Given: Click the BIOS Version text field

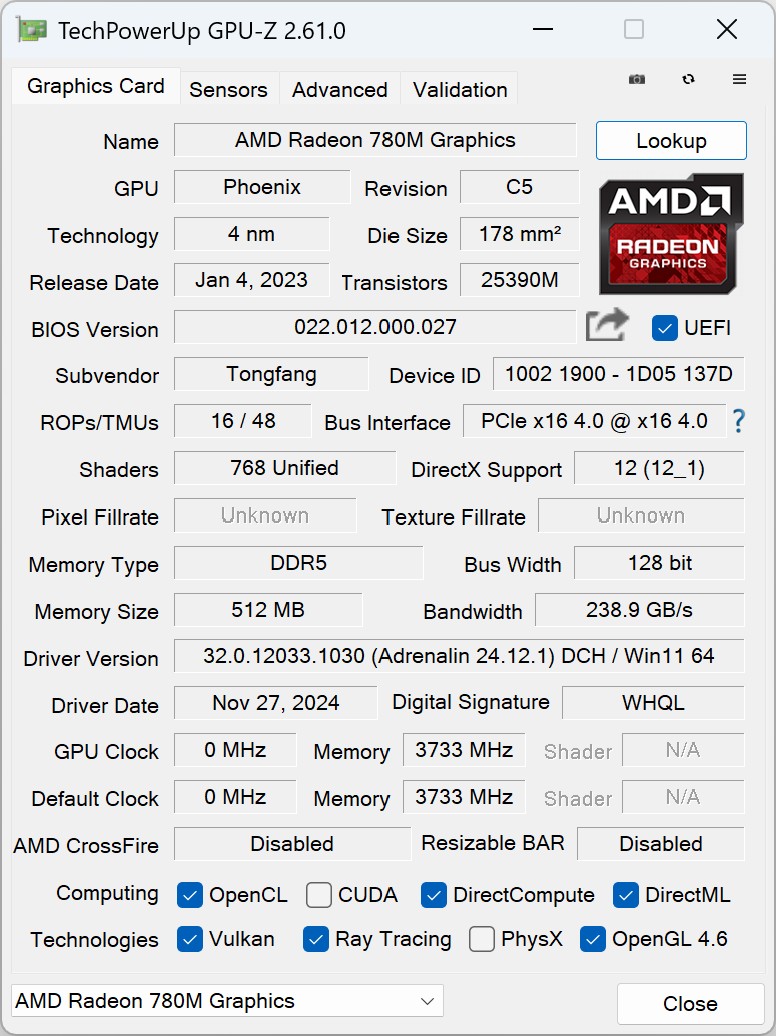Looking at the screenshot, I should pos(375,327).
